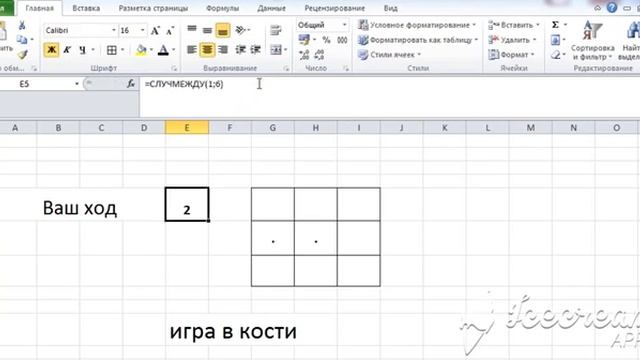Open the Calibri font name dropdown
This screenshot has height=360, width=640.
[x=114, y=30]
